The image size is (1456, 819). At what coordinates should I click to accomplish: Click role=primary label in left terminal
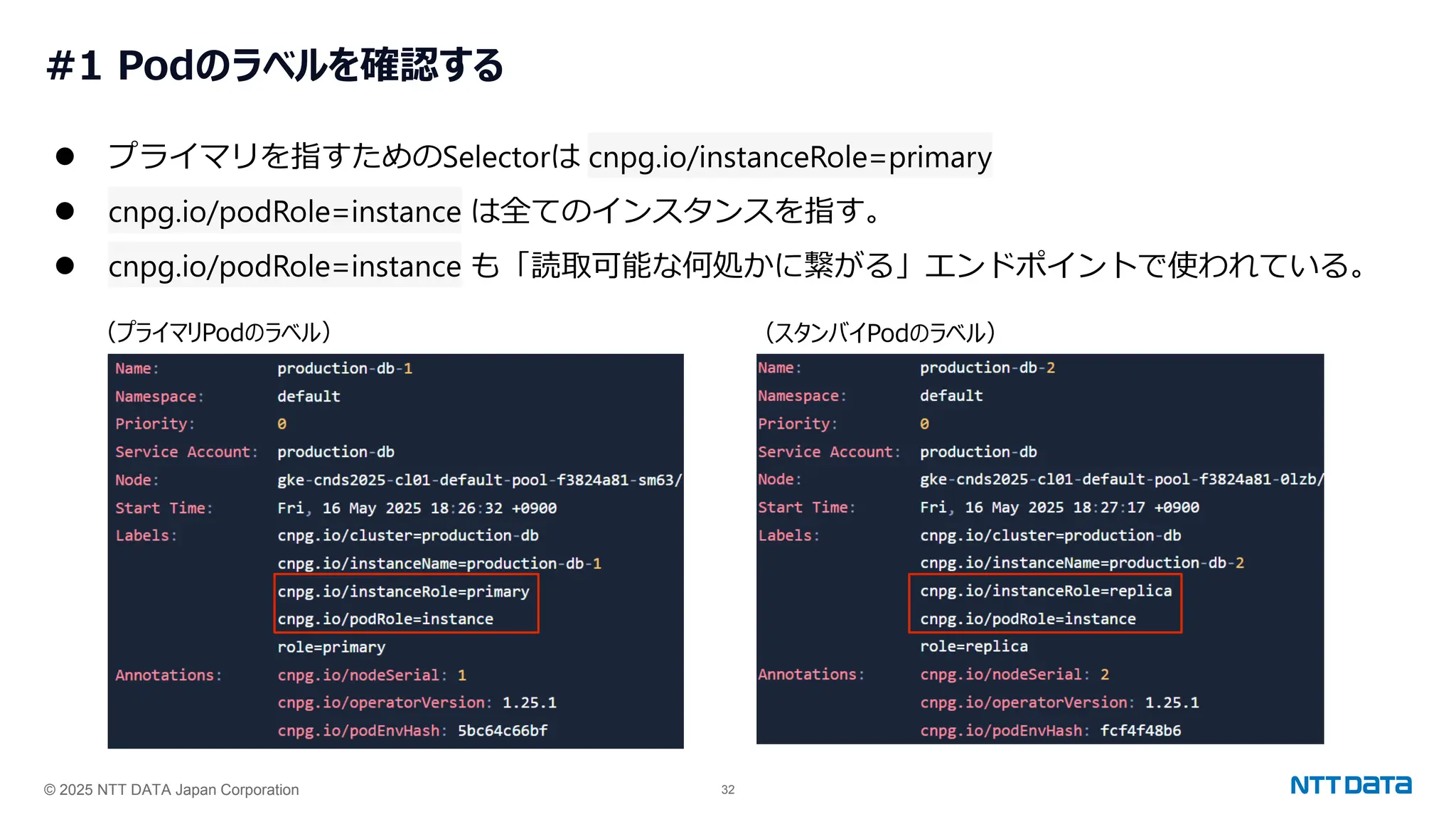pyautogui.click(x=331, y=647)
